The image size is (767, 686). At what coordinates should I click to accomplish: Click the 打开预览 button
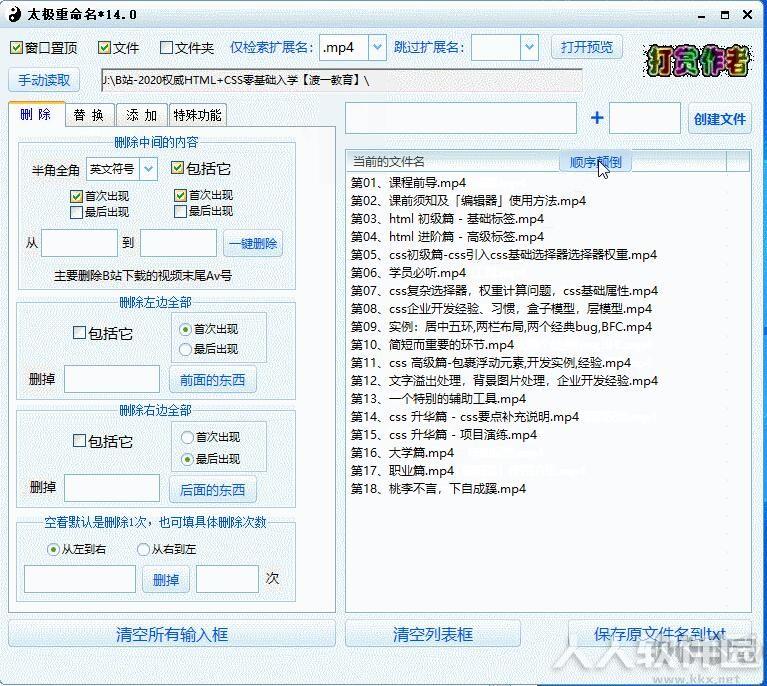[x=587, y=47]
